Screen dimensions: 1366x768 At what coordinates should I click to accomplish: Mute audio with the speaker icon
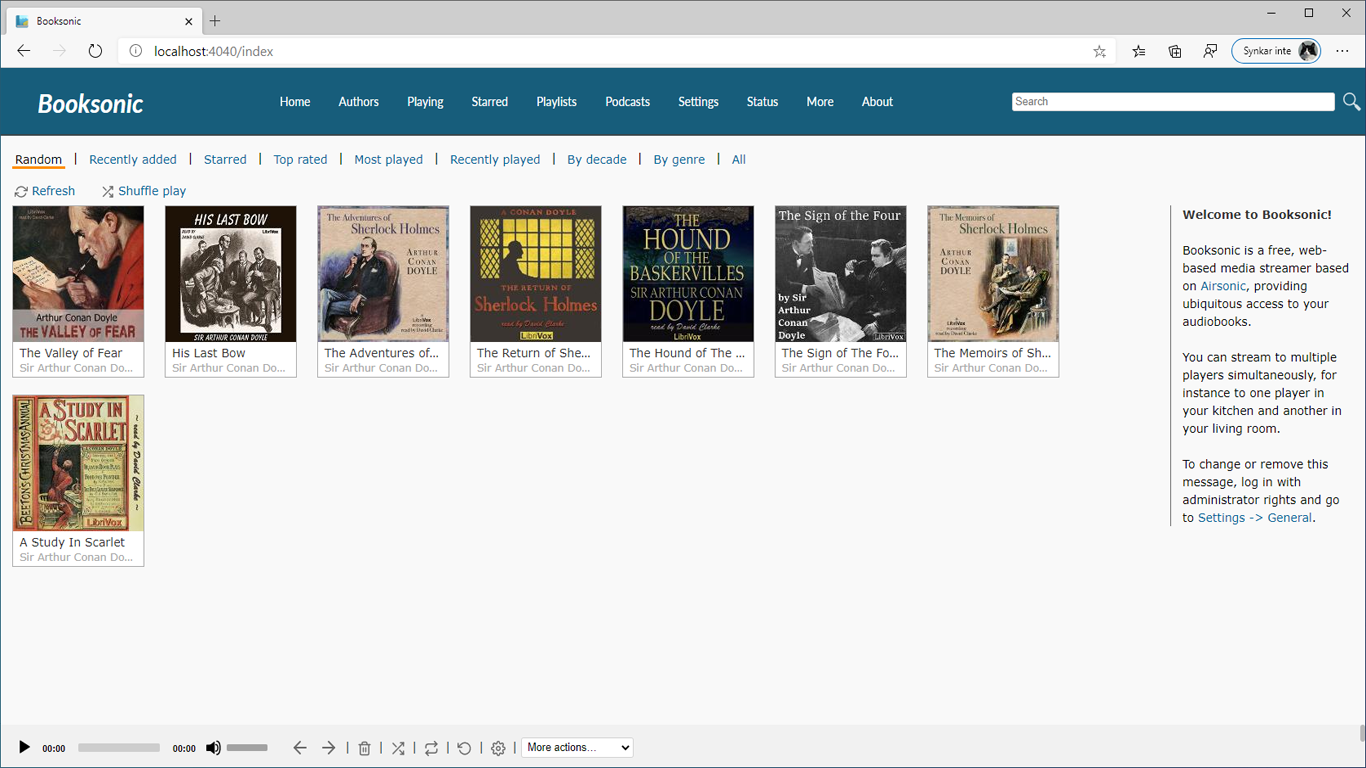[x=213, y=747]
